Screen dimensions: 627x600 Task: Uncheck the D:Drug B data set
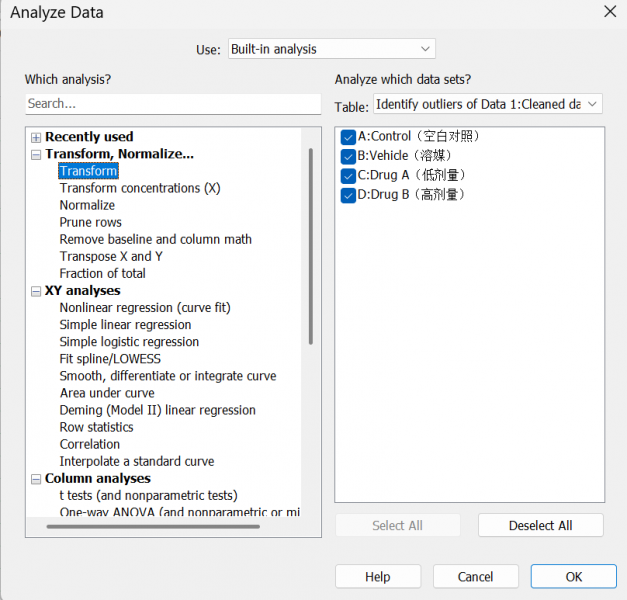(348, 196)
